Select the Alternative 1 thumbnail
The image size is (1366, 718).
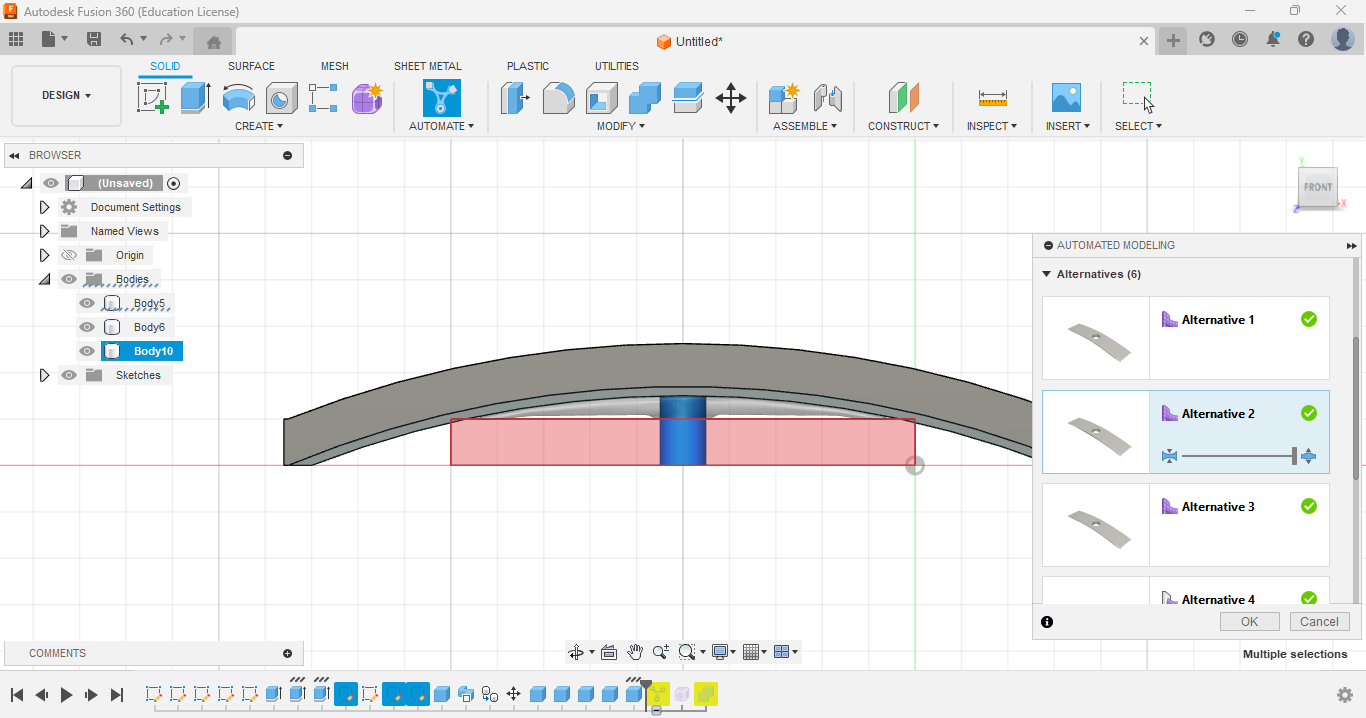coord(1096,338)
